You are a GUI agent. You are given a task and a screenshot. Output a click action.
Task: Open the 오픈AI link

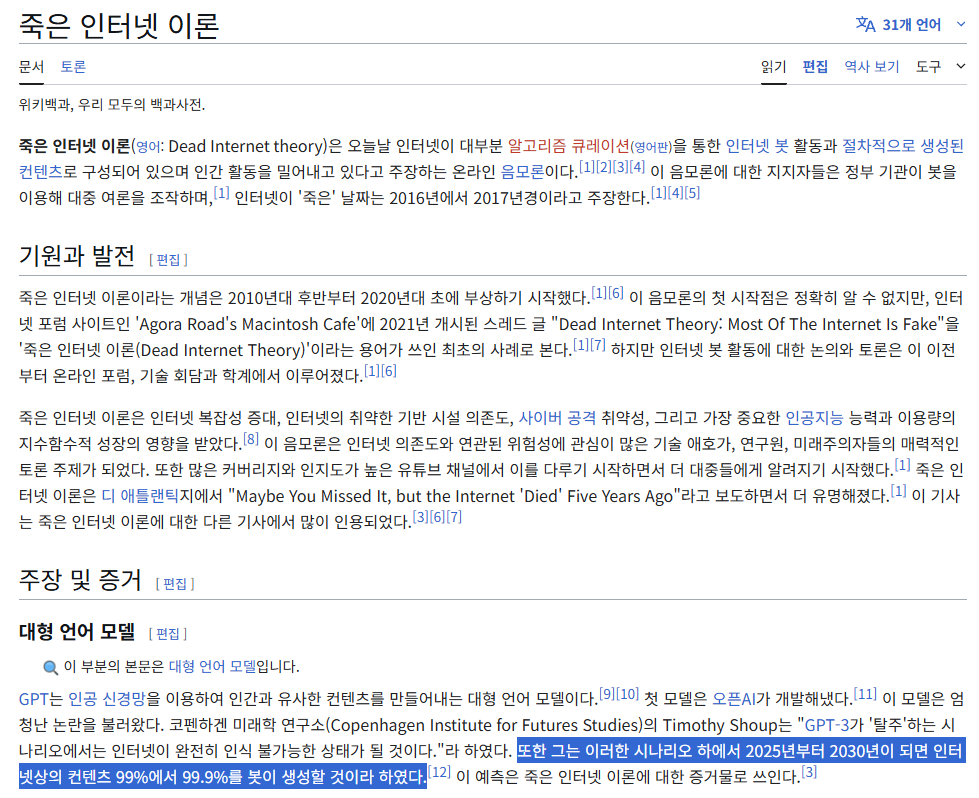coord(734,699)
